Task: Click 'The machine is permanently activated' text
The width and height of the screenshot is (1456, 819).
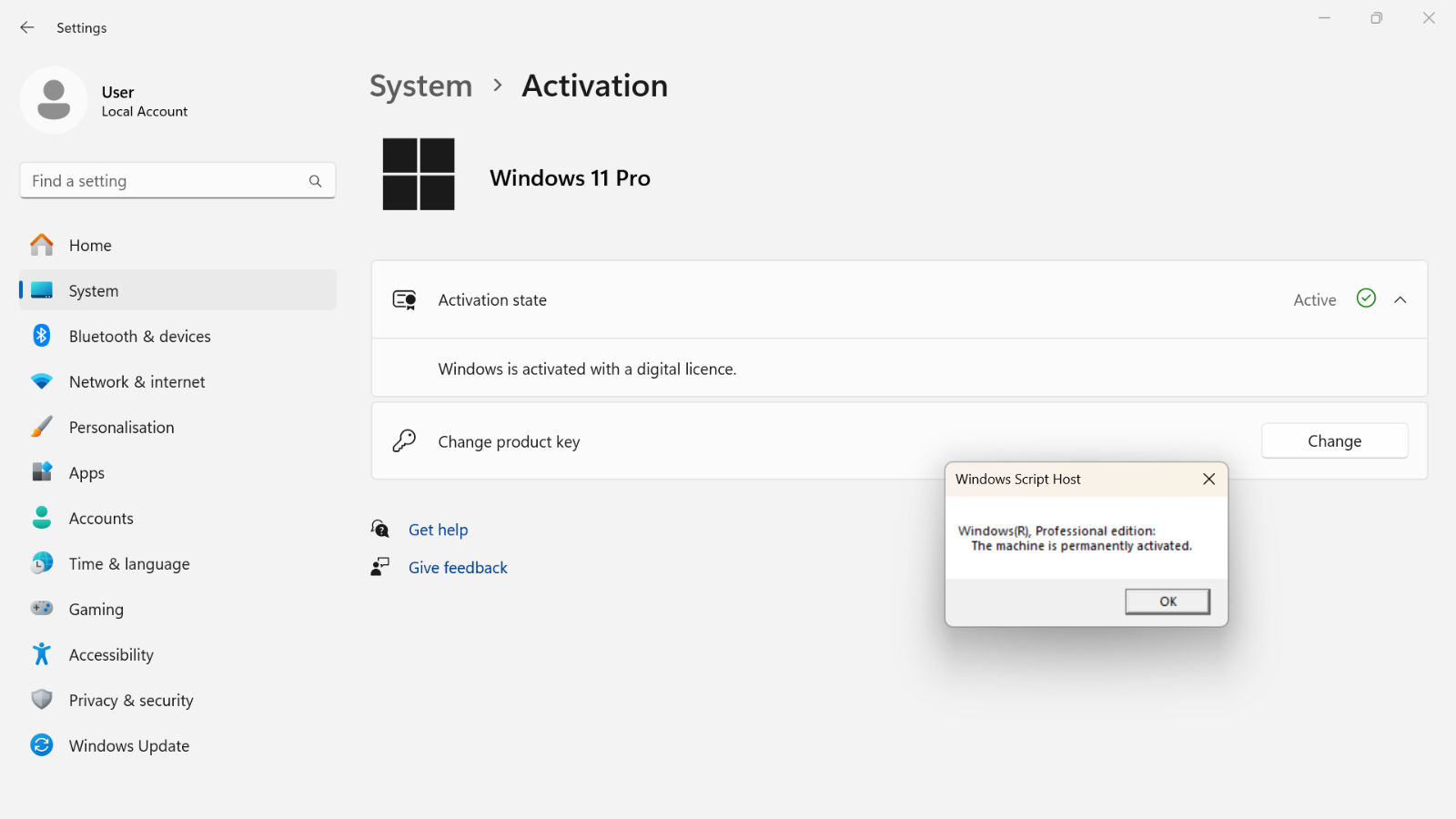Action: click(1081, 546)
